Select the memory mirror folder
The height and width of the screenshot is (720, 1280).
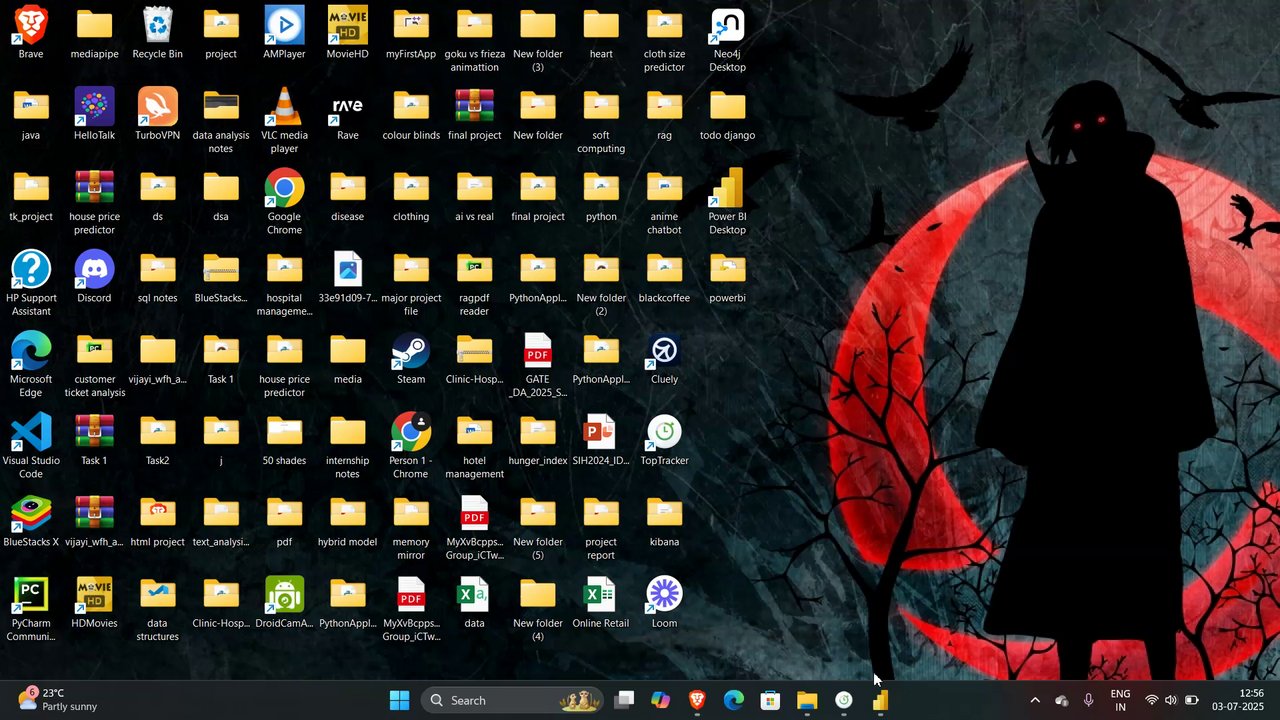tap(411, 527)
